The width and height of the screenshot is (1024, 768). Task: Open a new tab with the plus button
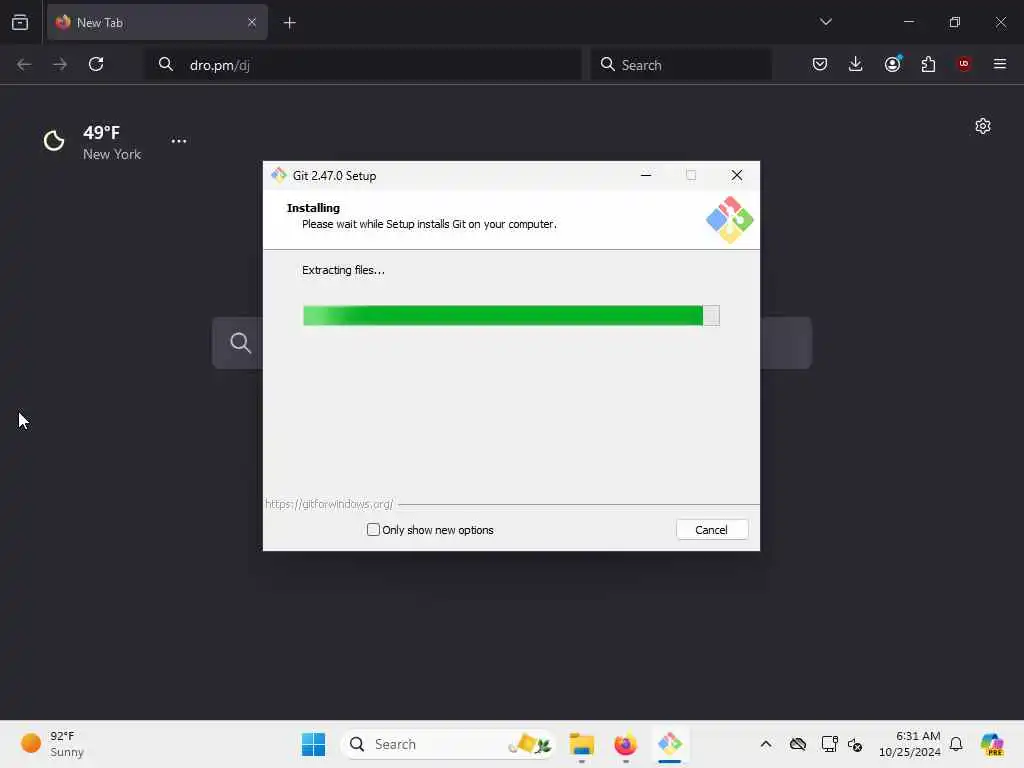point(289,23)
